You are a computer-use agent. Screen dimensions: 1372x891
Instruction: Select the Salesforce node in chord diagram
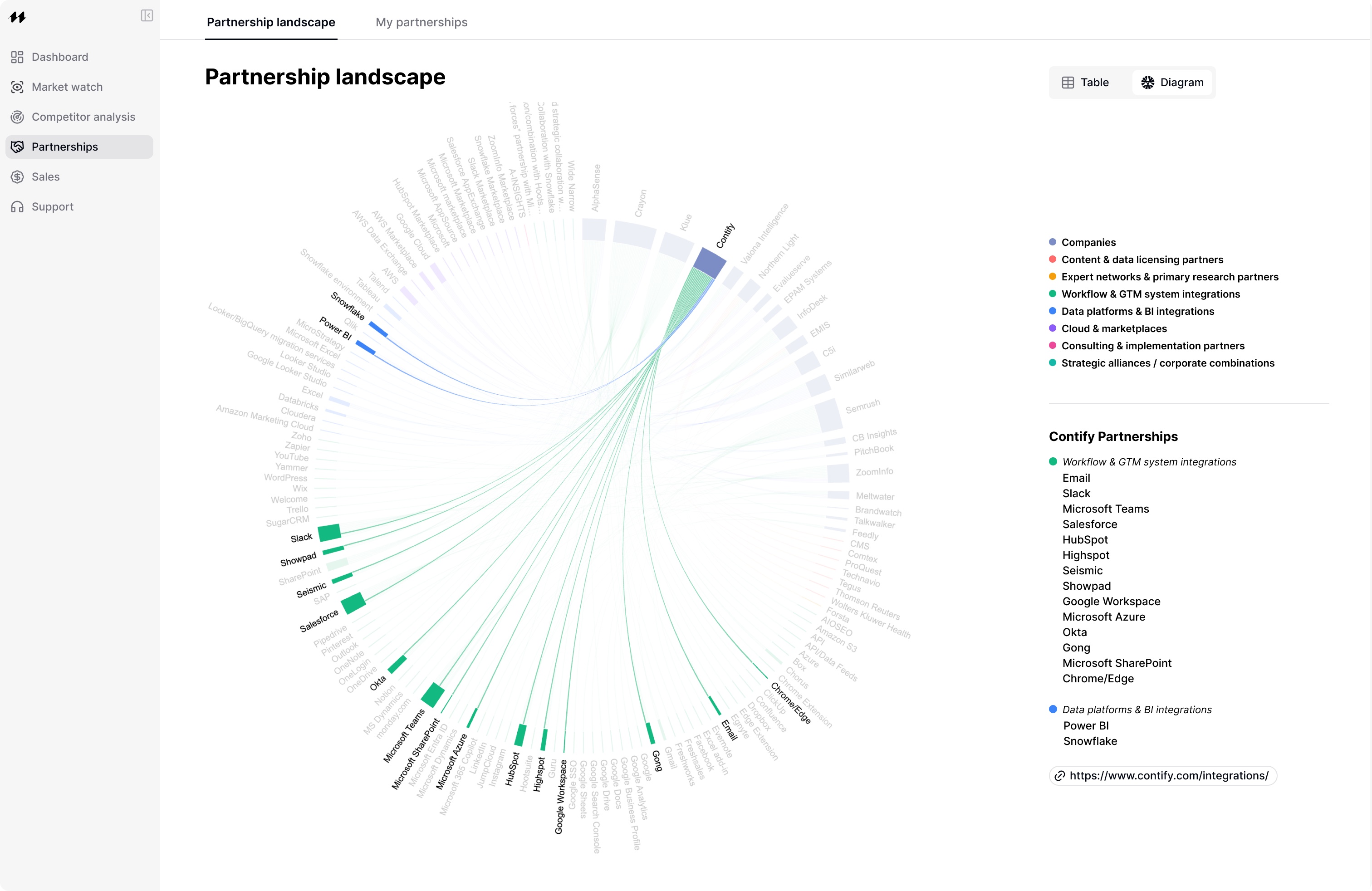tap(353, 602)
